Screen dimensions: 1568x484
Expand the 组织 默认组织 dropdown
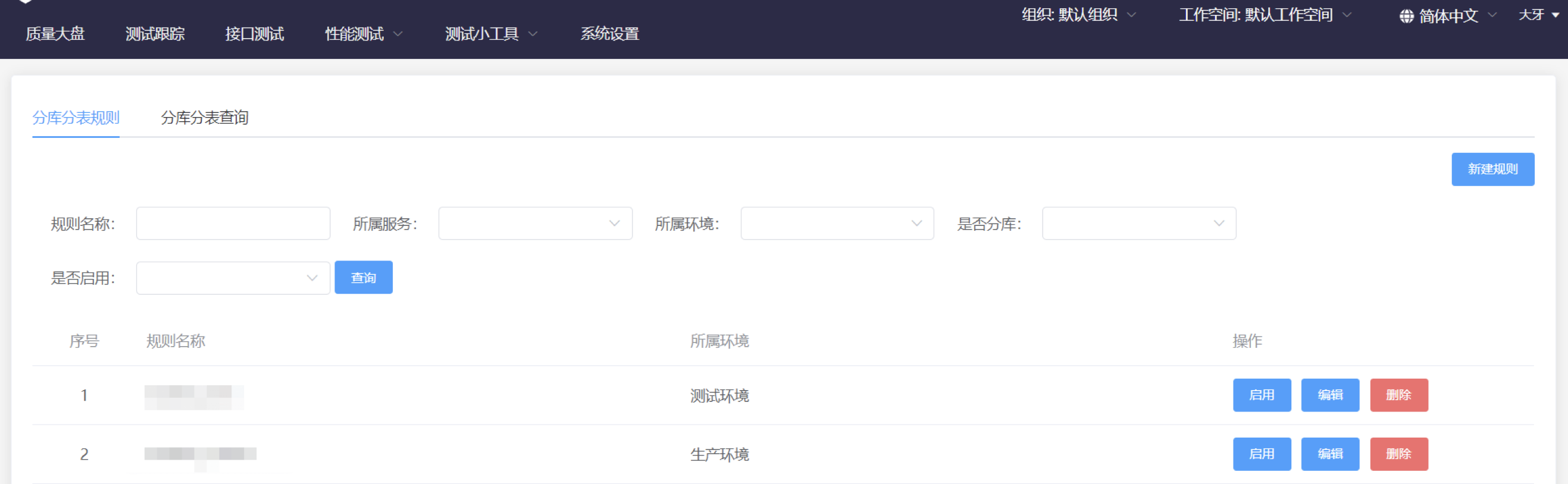[x=1078, y=15]
